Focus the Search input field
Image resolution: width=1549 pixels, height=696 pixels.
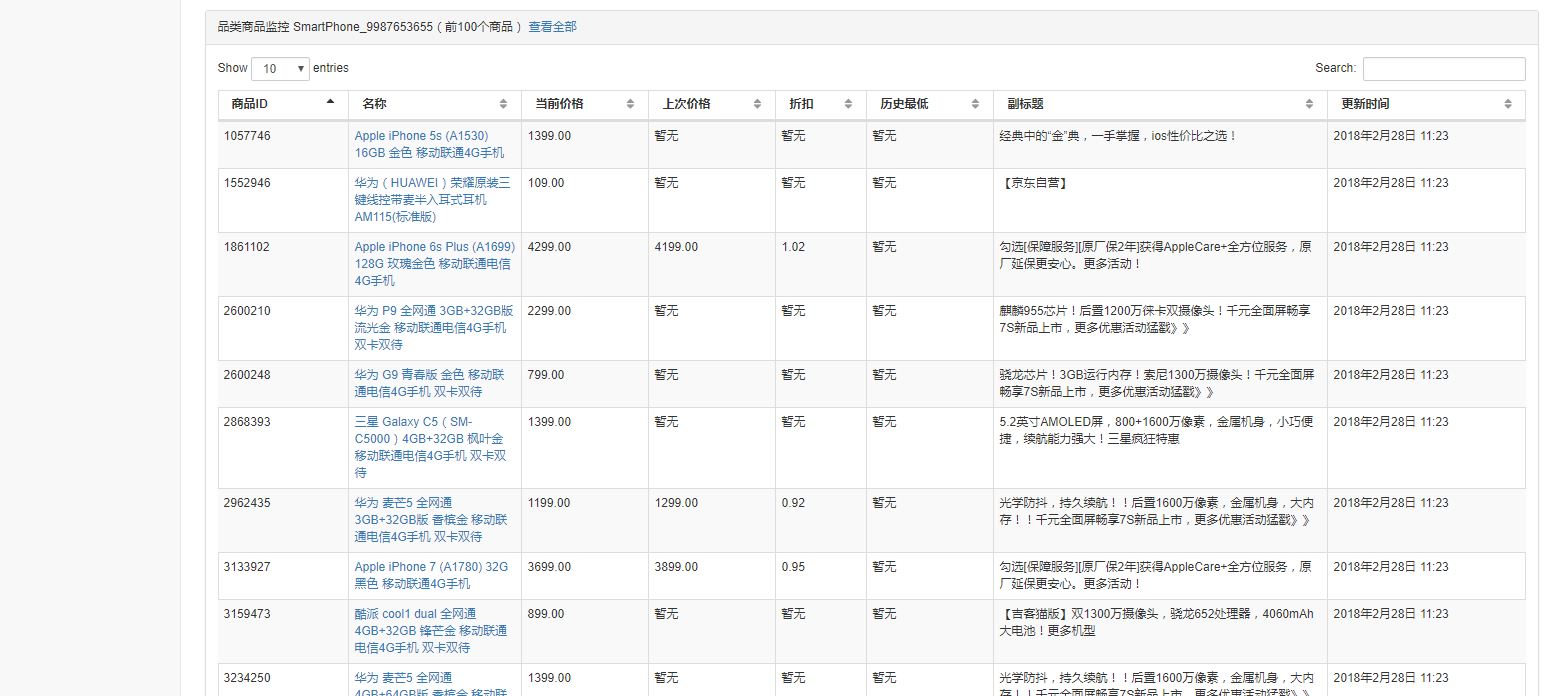click(1444, 68)
